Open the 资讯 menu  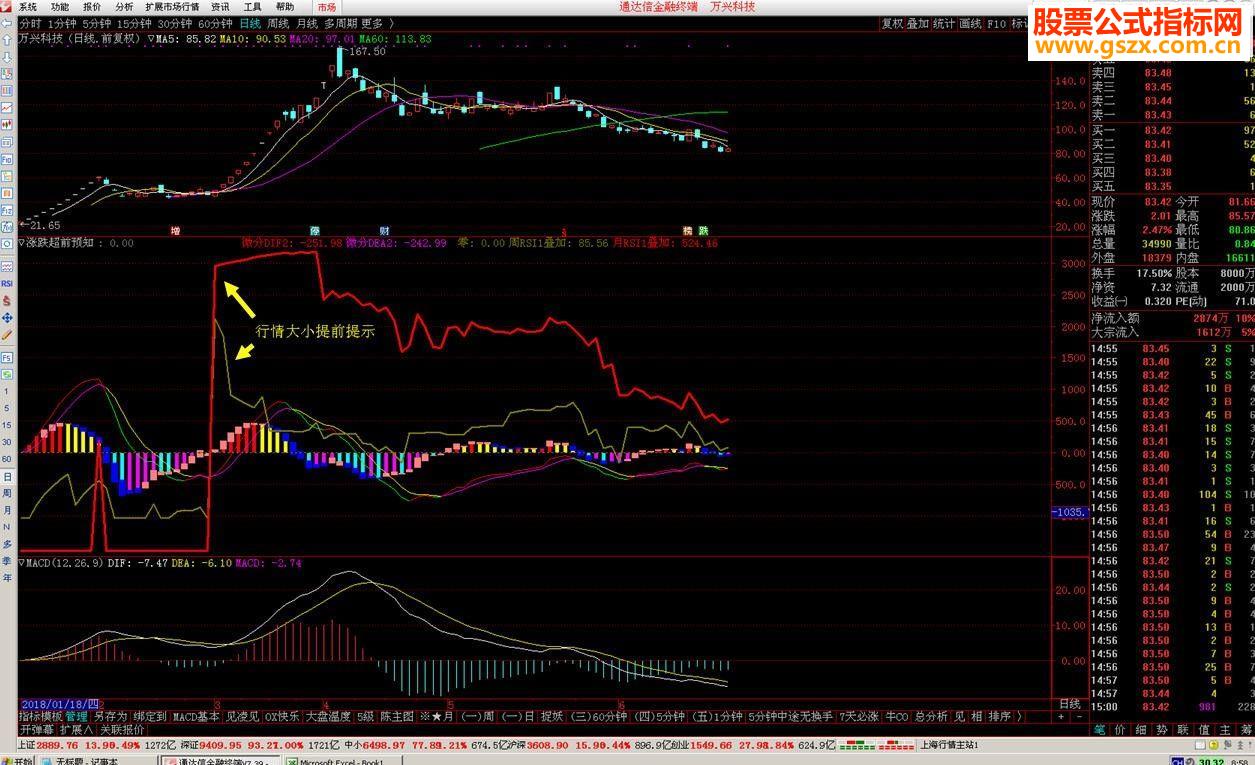[x=220, y=7]
